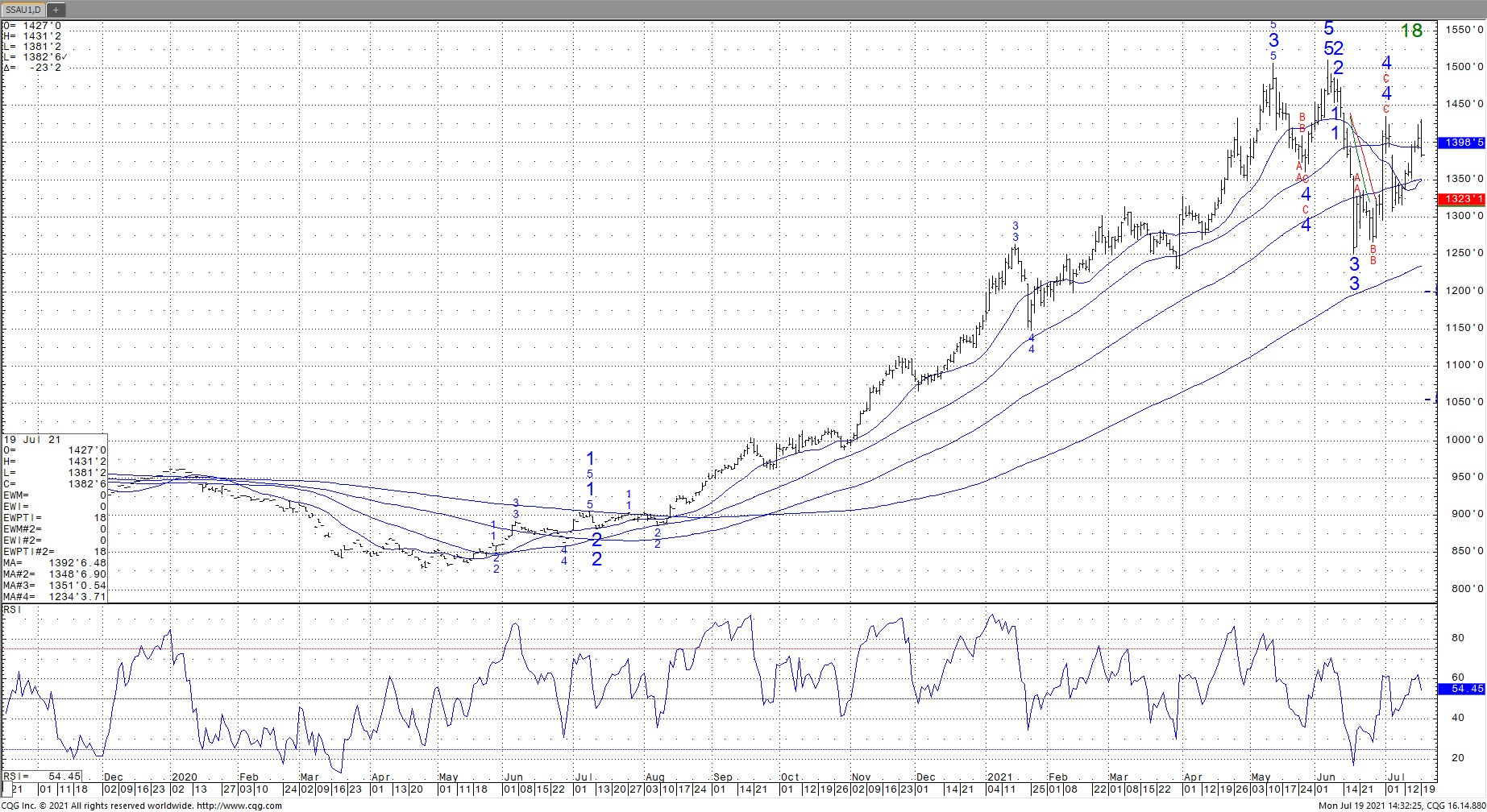Open the cqg.com link in footer

point(240,806)
